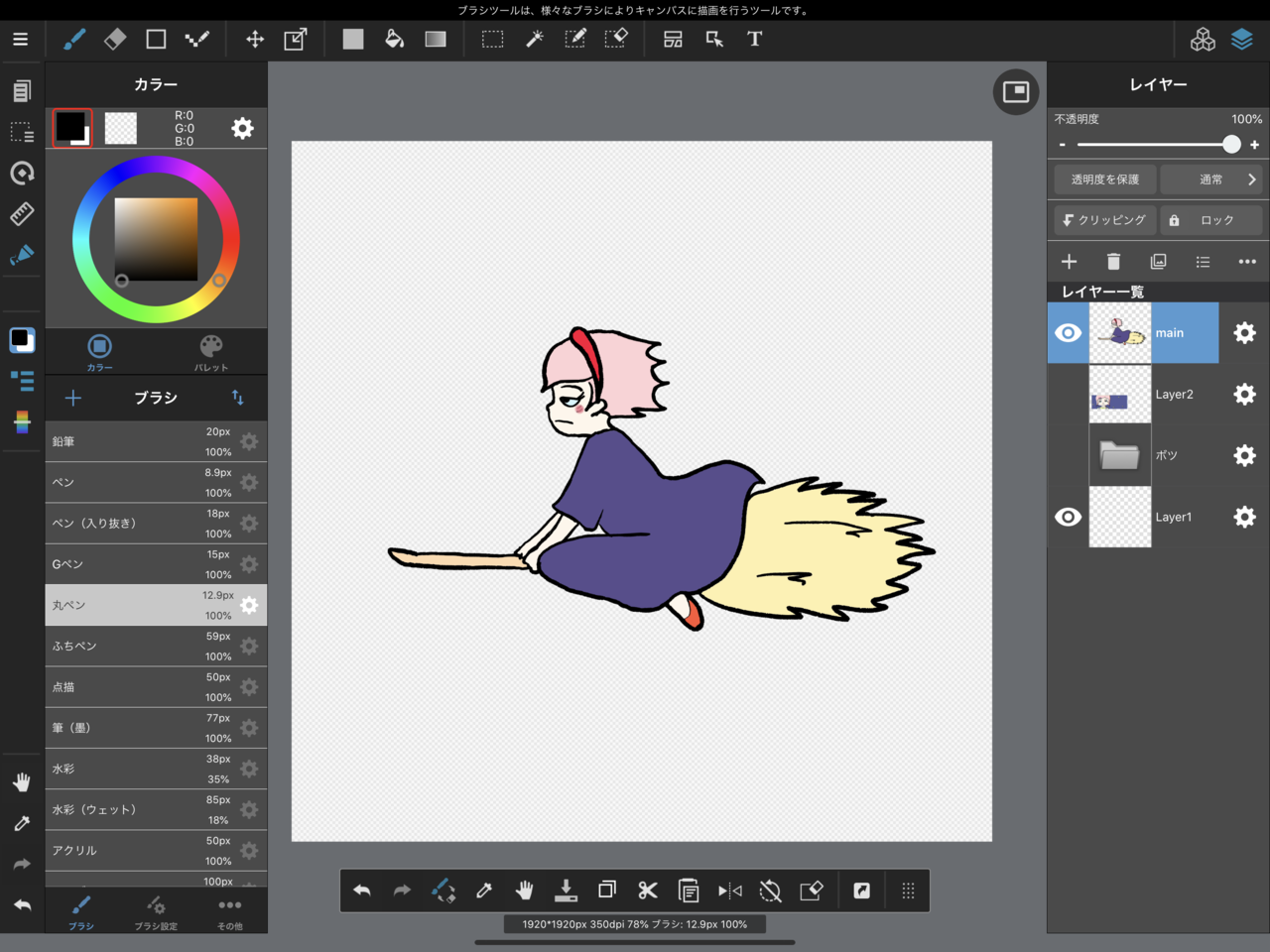Screen dimensions: 1270x952
Task: Select the panel Divide tool
Action: [x=673, y=39]
